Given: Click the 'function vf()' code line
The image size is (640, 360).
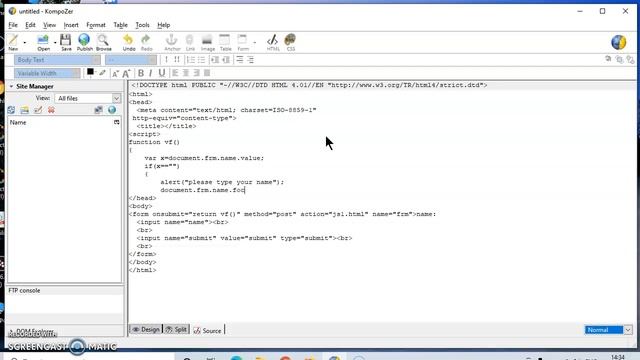Looking at the screenshot, I should pyautogui.click(x=154, y=142).
